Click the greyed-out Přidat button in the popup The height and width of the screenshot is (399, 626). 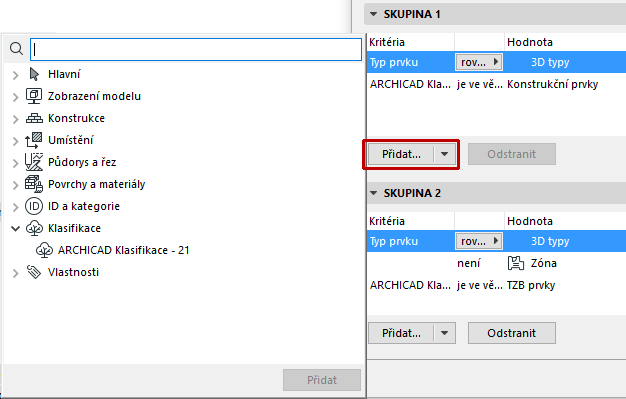(322, 380)
